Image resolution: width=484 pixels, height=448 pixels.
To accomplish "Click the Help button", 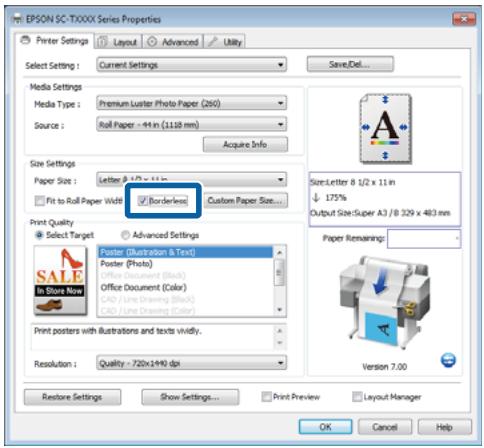I will click(x=444, y=427).
